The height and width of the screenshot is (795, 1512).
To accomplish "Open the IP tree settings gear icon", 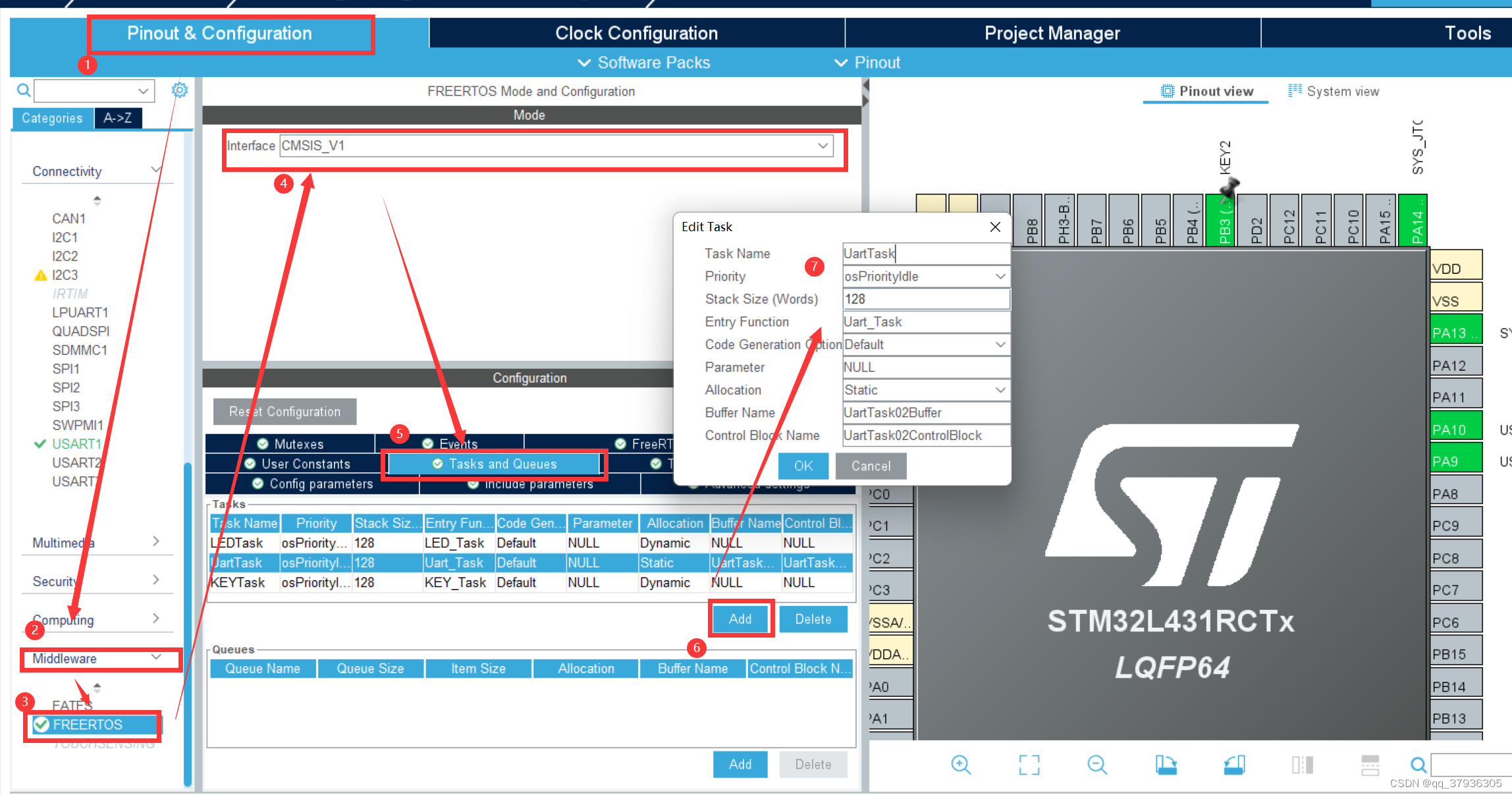I will 179,90.
